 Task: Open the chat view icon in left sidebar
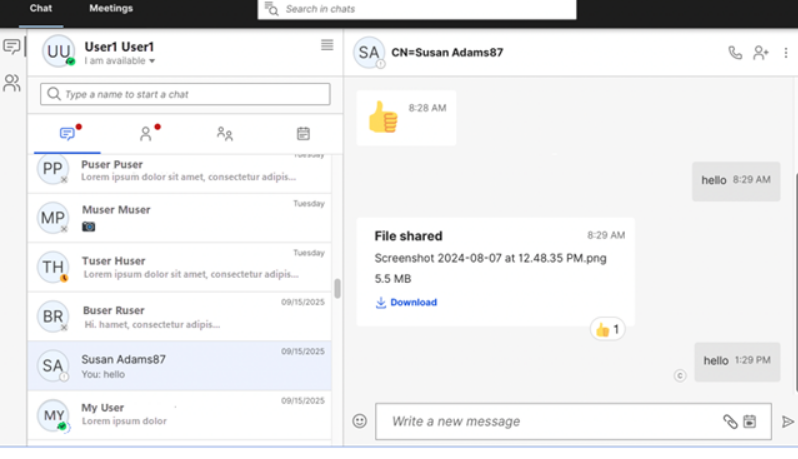(11, 47)
